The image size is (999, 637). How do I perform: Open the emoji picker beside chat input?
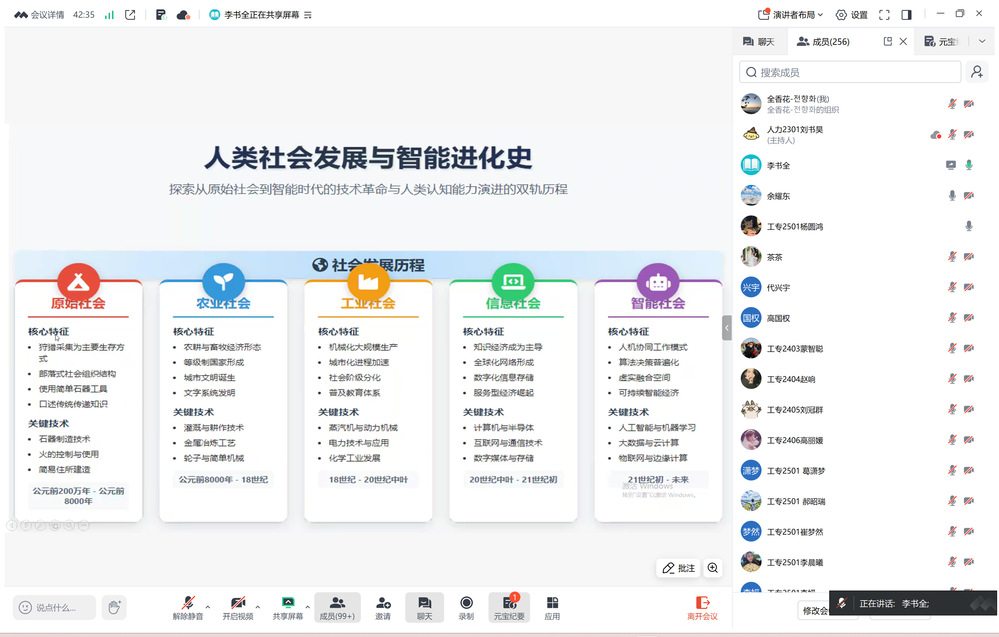(24, 607)
